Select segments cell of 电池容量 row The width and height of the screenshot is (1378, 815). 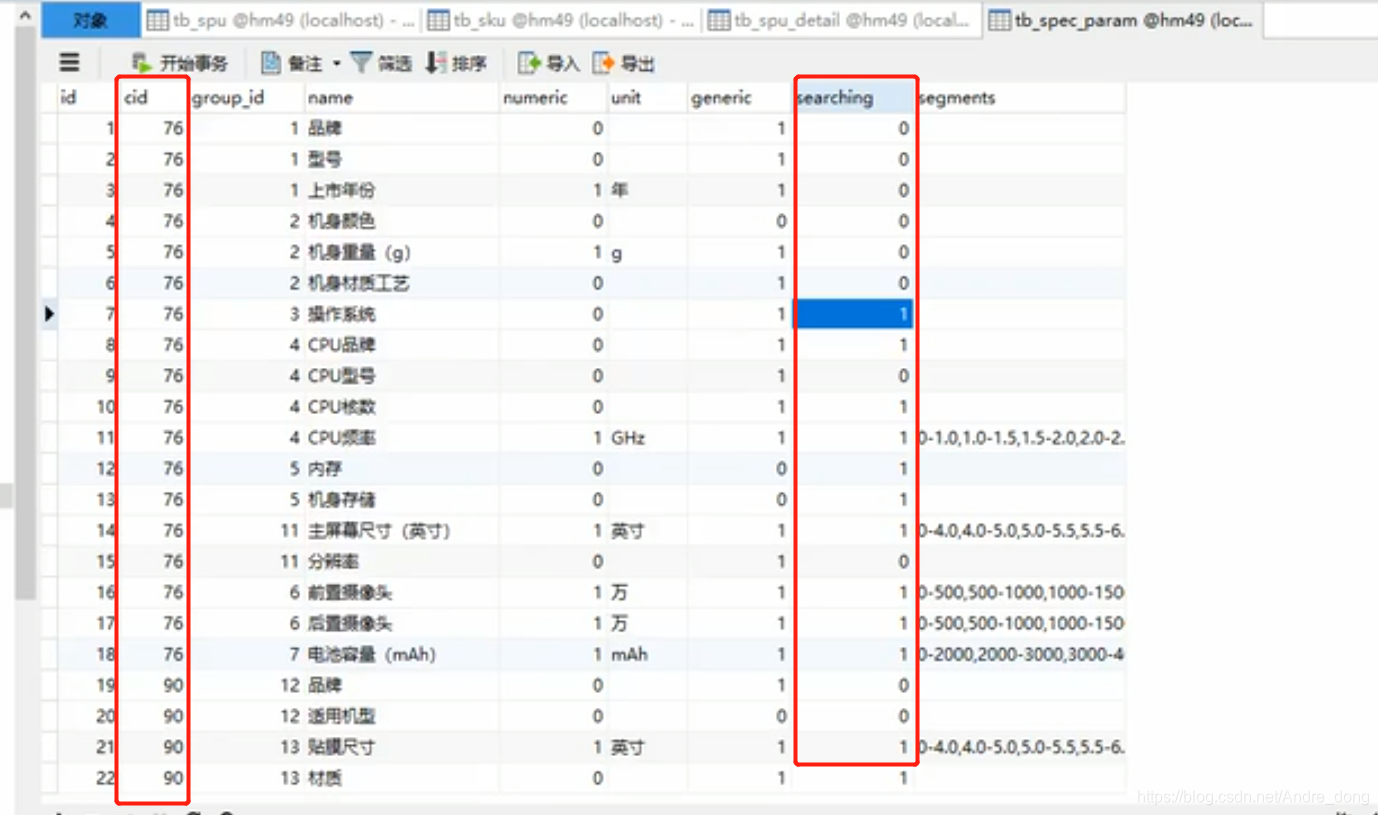[x=1020, y=654]
